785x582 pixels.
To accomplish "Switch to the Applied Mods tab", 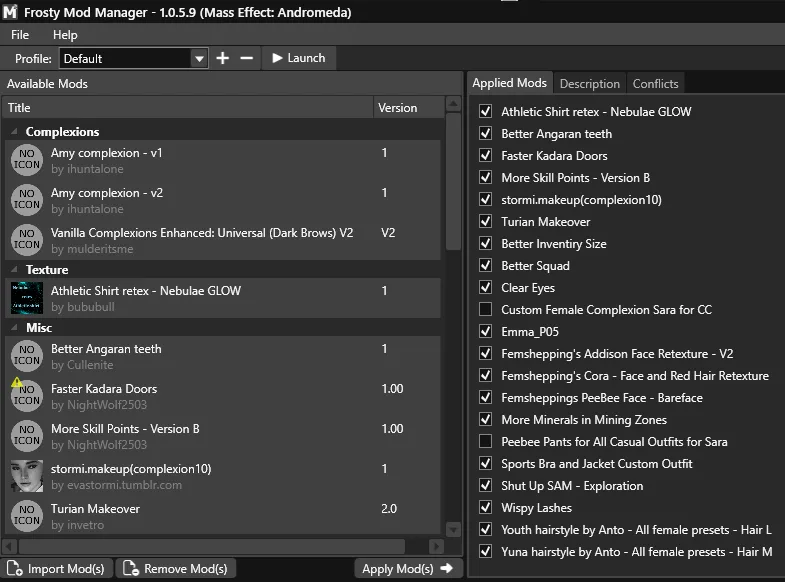I will click(x=510, y=83).
